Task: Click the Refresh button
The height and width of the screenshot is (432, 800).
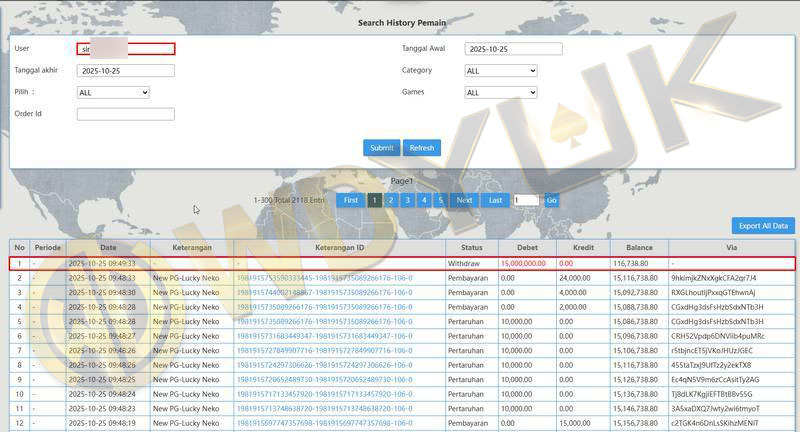Action: point(422,148)
